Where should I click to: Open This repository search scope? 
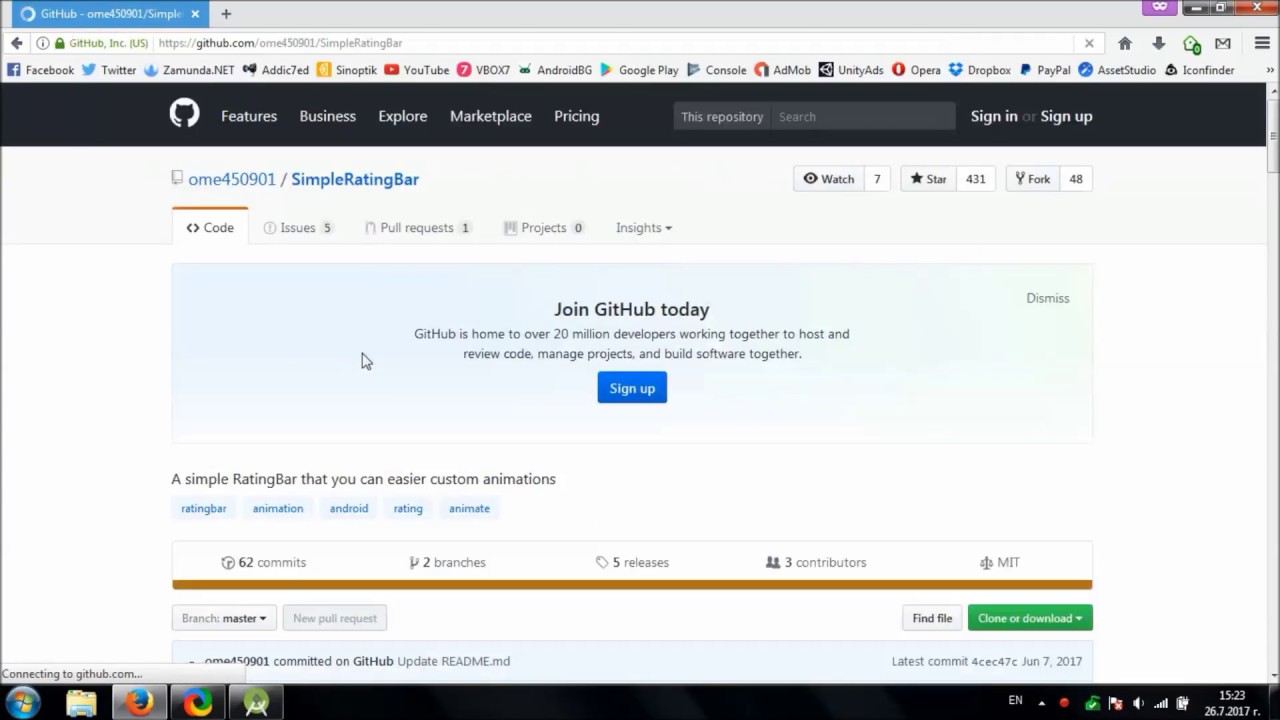pyautogui.click(x=722, y=116)
